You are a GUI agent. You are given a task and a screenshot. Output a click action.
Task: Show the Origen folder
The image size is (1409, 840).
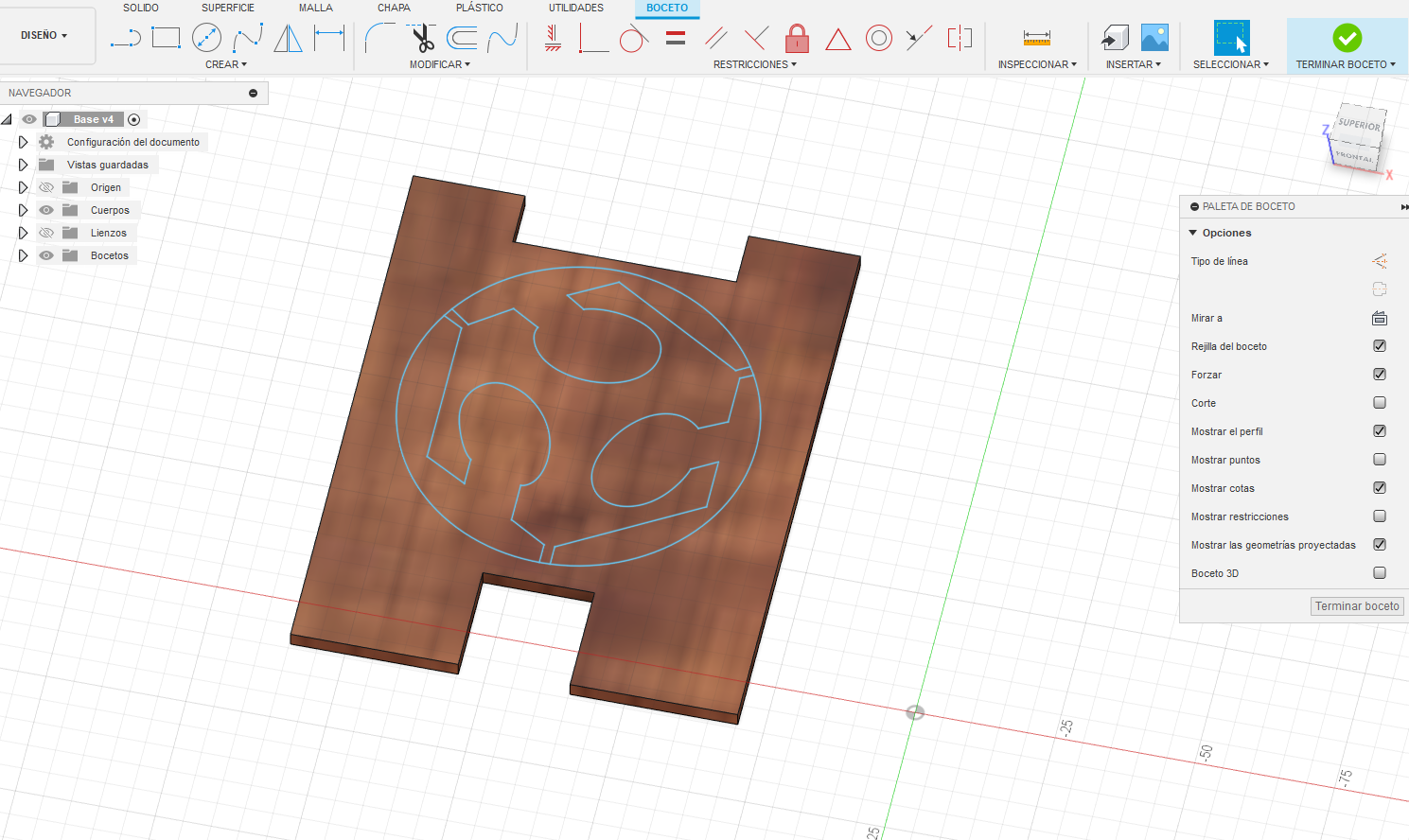point(46,187)
